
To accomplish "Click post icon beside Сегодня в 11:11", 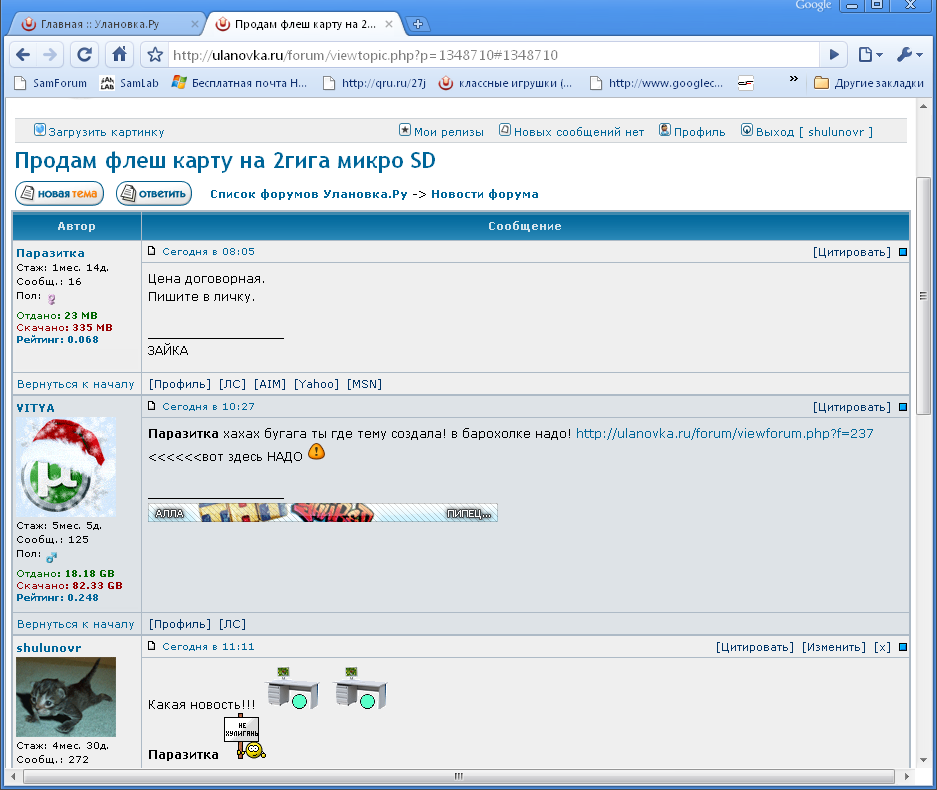I will click(x=152, y=646).
